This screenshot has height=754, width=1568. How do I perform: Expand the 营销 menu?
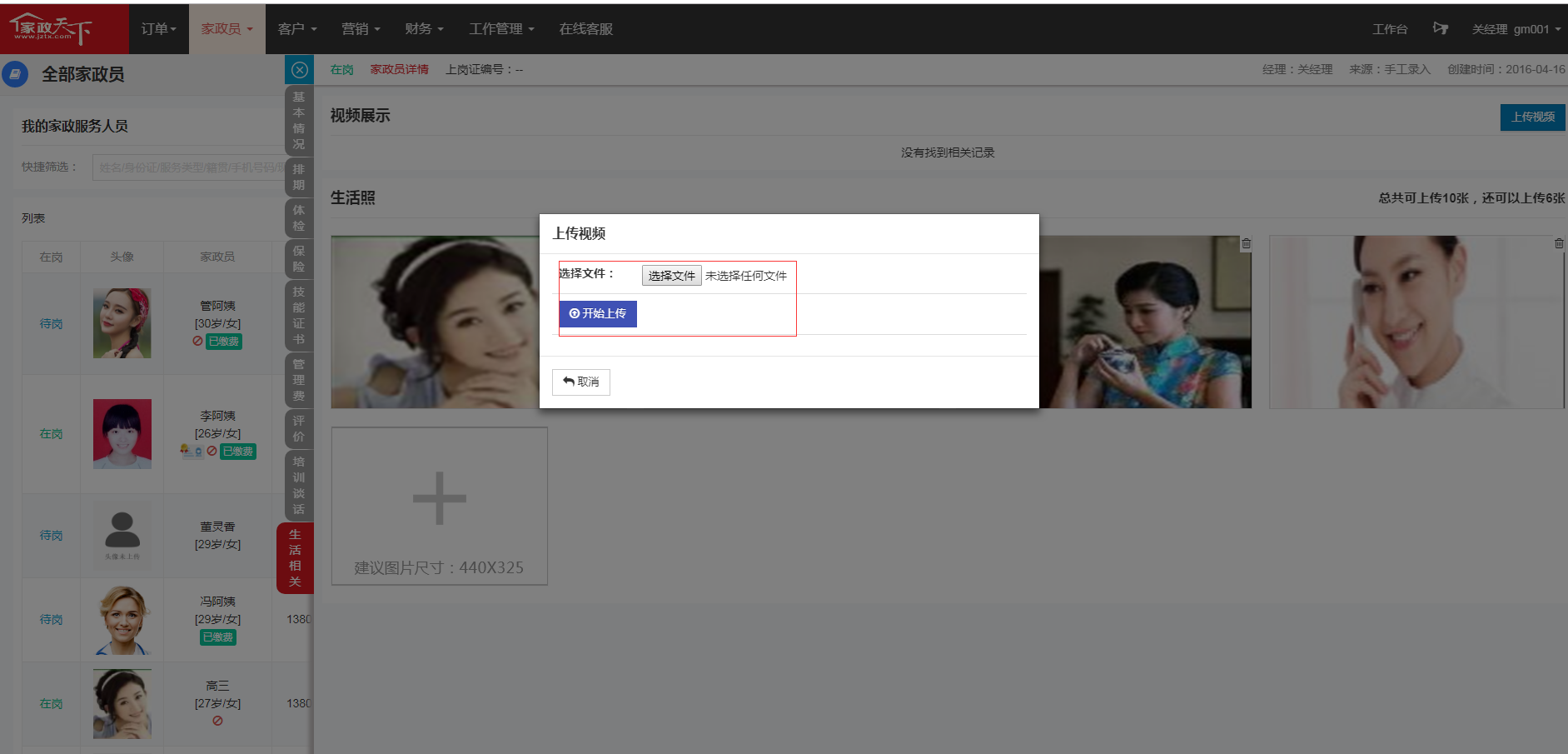(x=361, y=29)
